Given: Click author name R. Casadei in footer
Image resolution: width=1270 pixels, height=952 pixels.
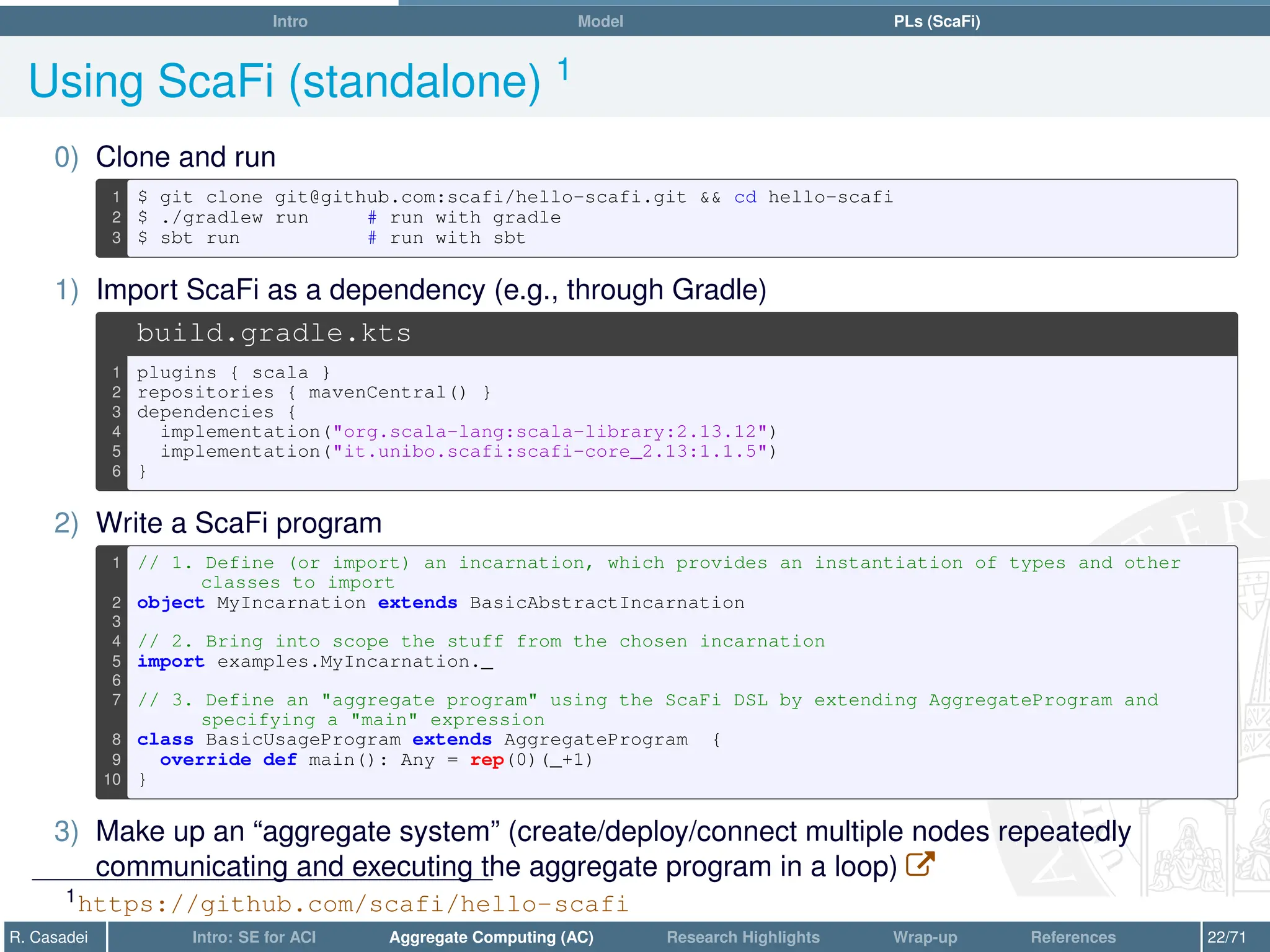Looking at the screenshot, I should pyautogui.click(x=49, y=937).
